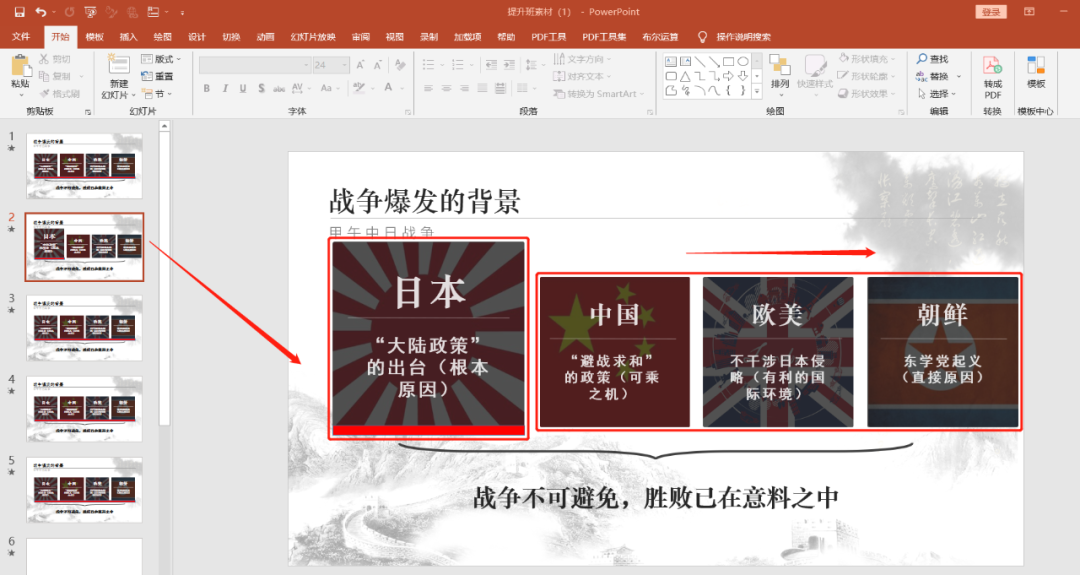Viewport: 1080px width, 575px height.
Task: Click the Decrease Indent icon
Action: coord(491,65)
